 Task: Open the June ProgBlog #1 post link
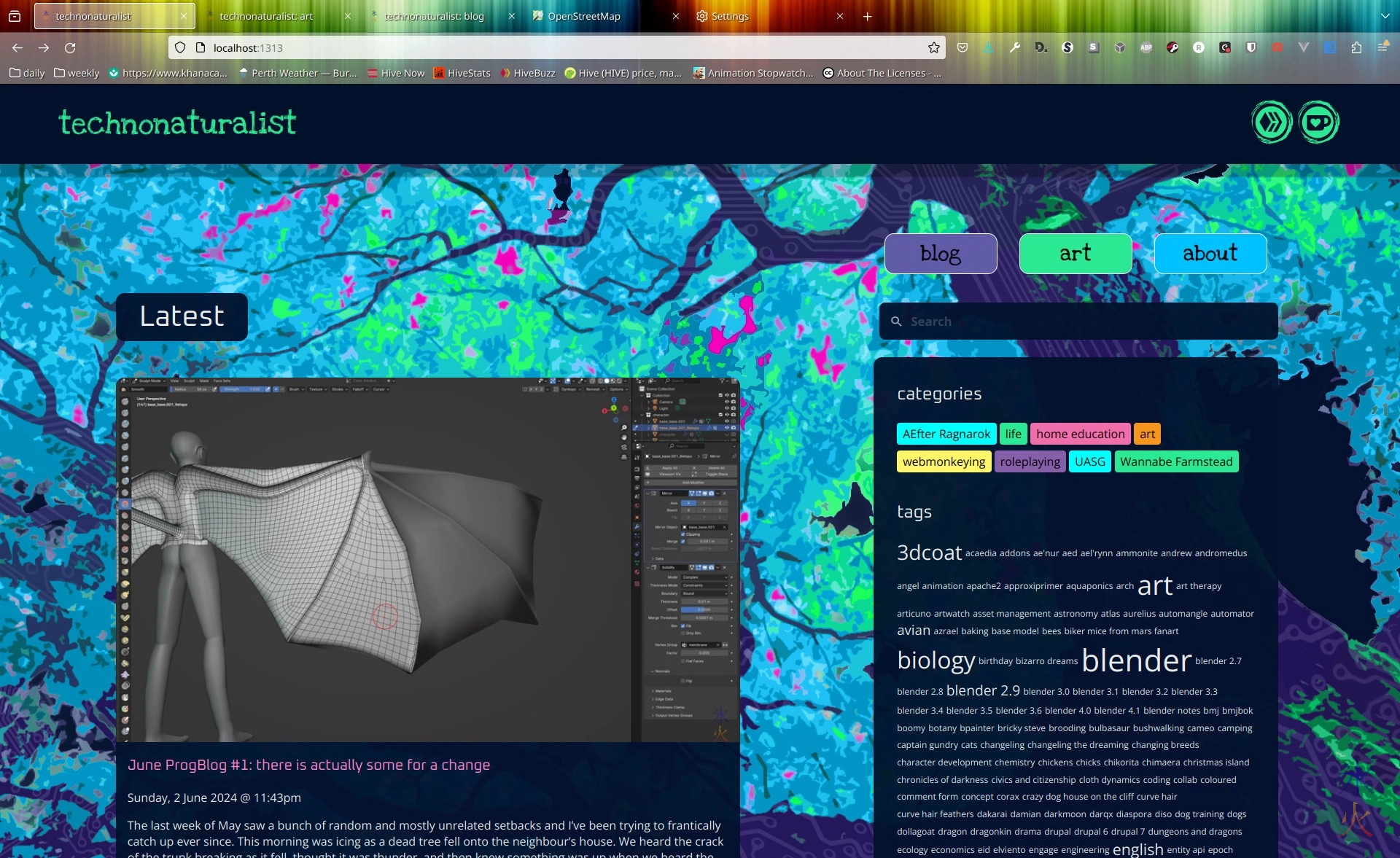pyautogui.click(x=308, y=765)
